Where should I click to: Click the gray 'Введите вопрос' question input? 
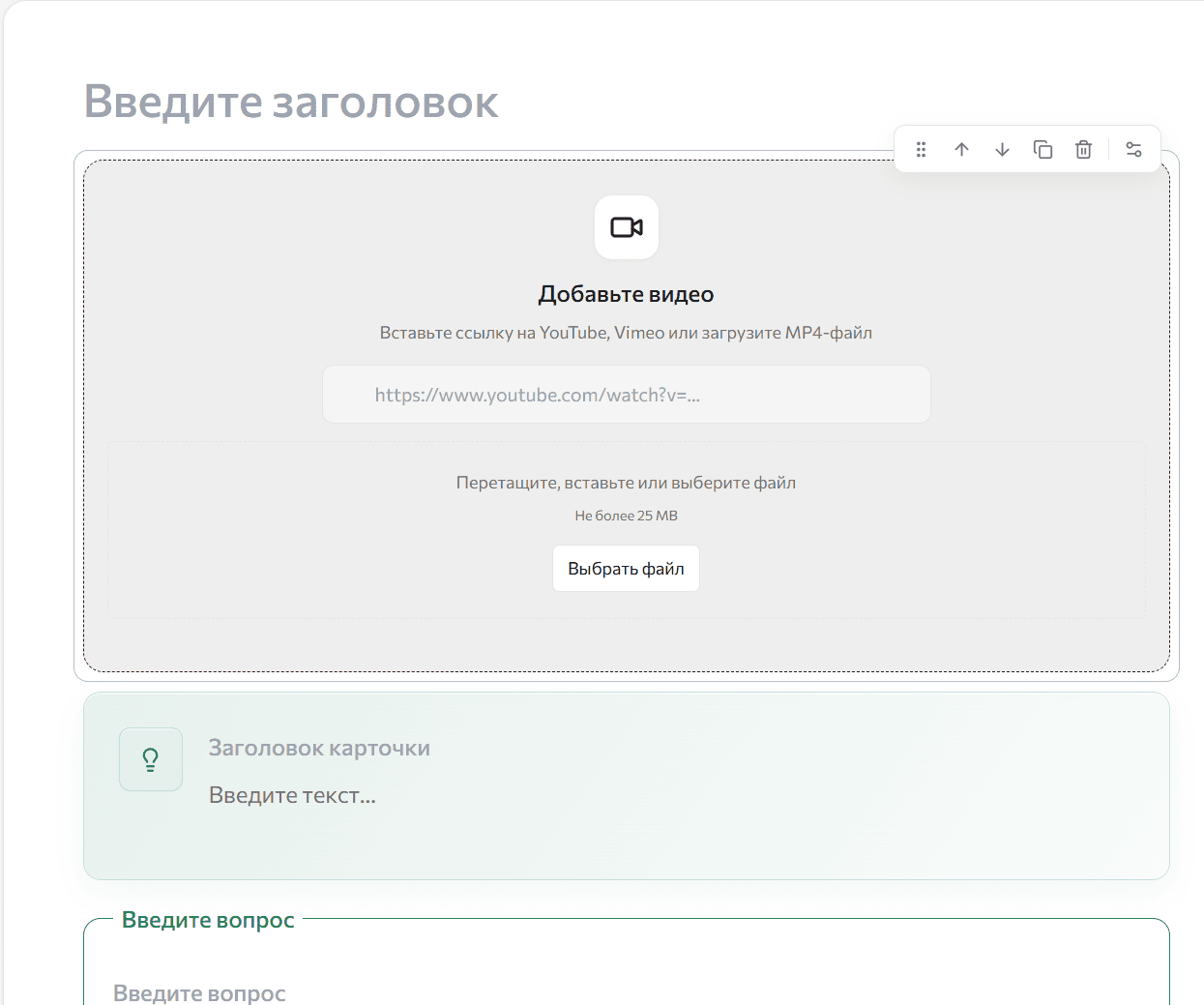[199, 993]
